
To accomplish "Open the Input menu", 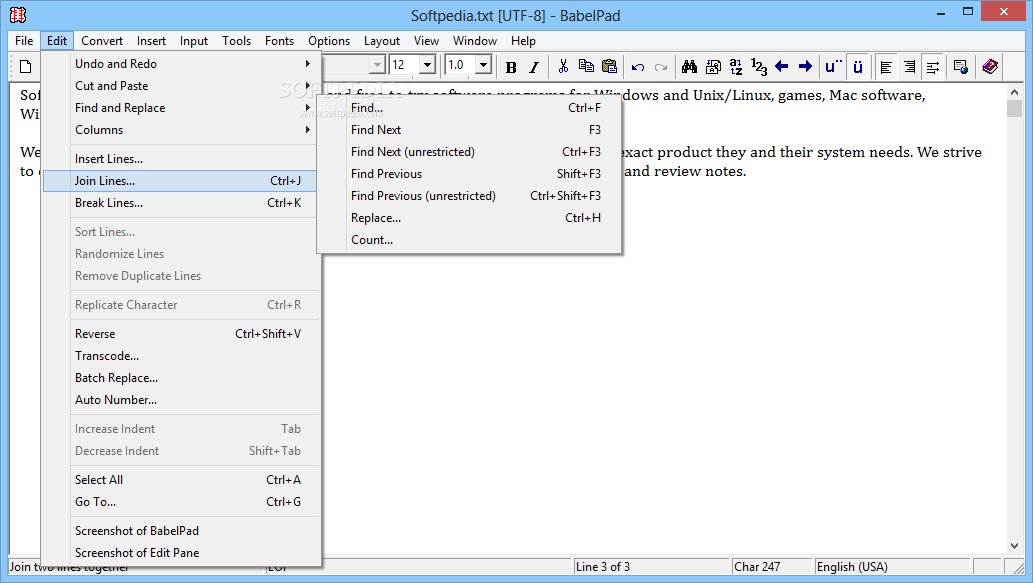I will click(x=194, y=41).
